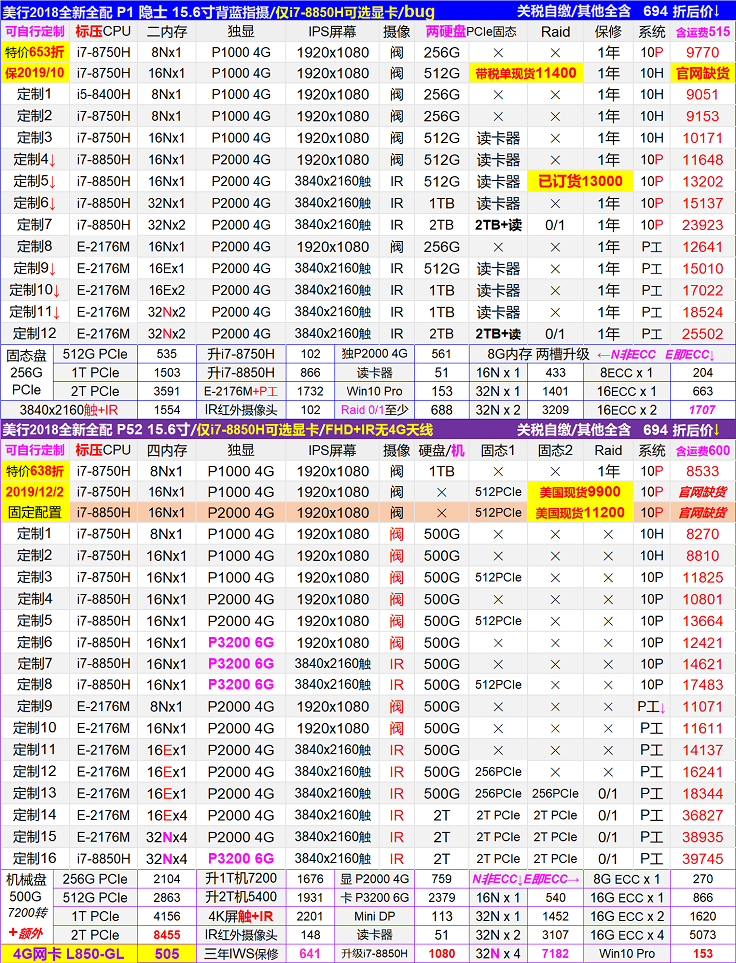Select the 4G网卡 L850-GL cell
Image resolution: width=736 pixels, height=963 pixels.
click(69, 954)
